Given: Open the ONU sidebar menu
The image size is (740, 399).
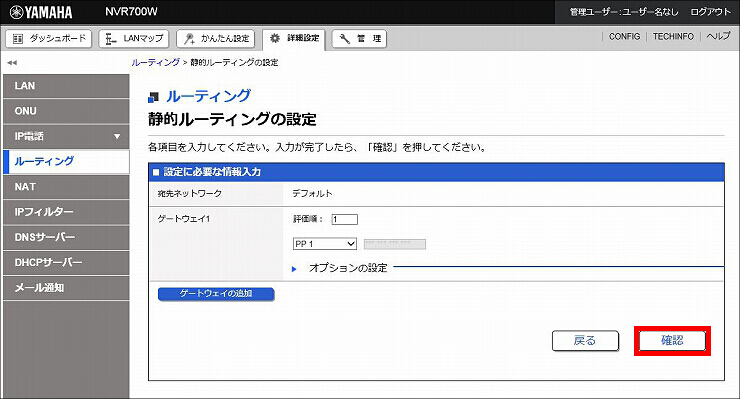Looking at the screenshot, I should pos(66,111).
